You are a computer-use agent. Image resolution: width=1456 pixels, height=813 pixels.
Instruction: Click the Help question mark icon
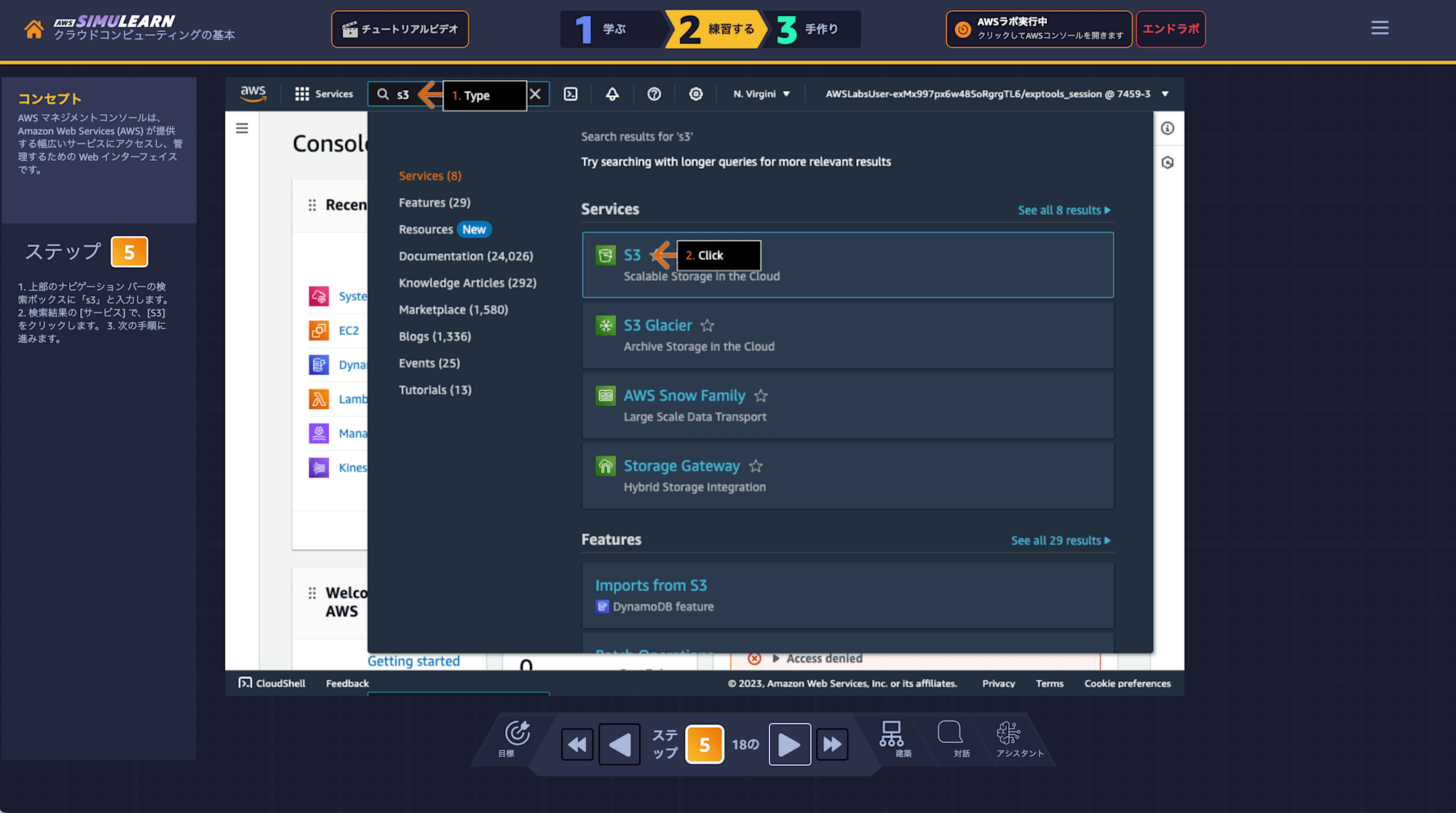pos(654,93)
